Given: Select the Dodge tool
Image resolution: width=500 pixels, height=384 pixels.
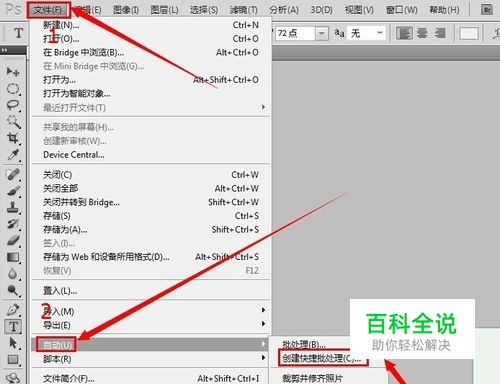Looking at the screenshot, I should click(13, 291).
